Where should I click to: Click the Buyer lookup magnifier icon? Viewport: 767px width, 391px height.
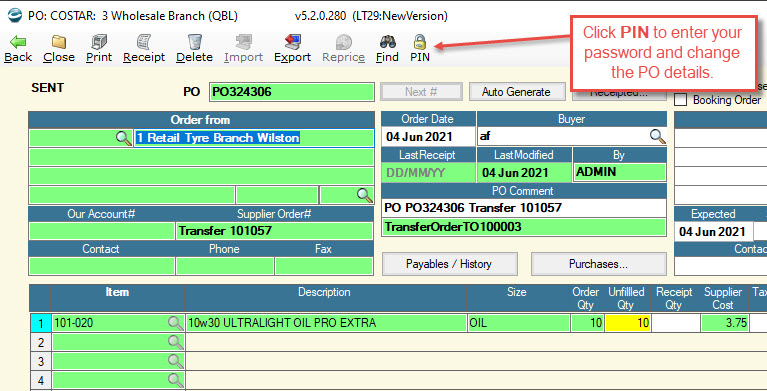(657, 137)
